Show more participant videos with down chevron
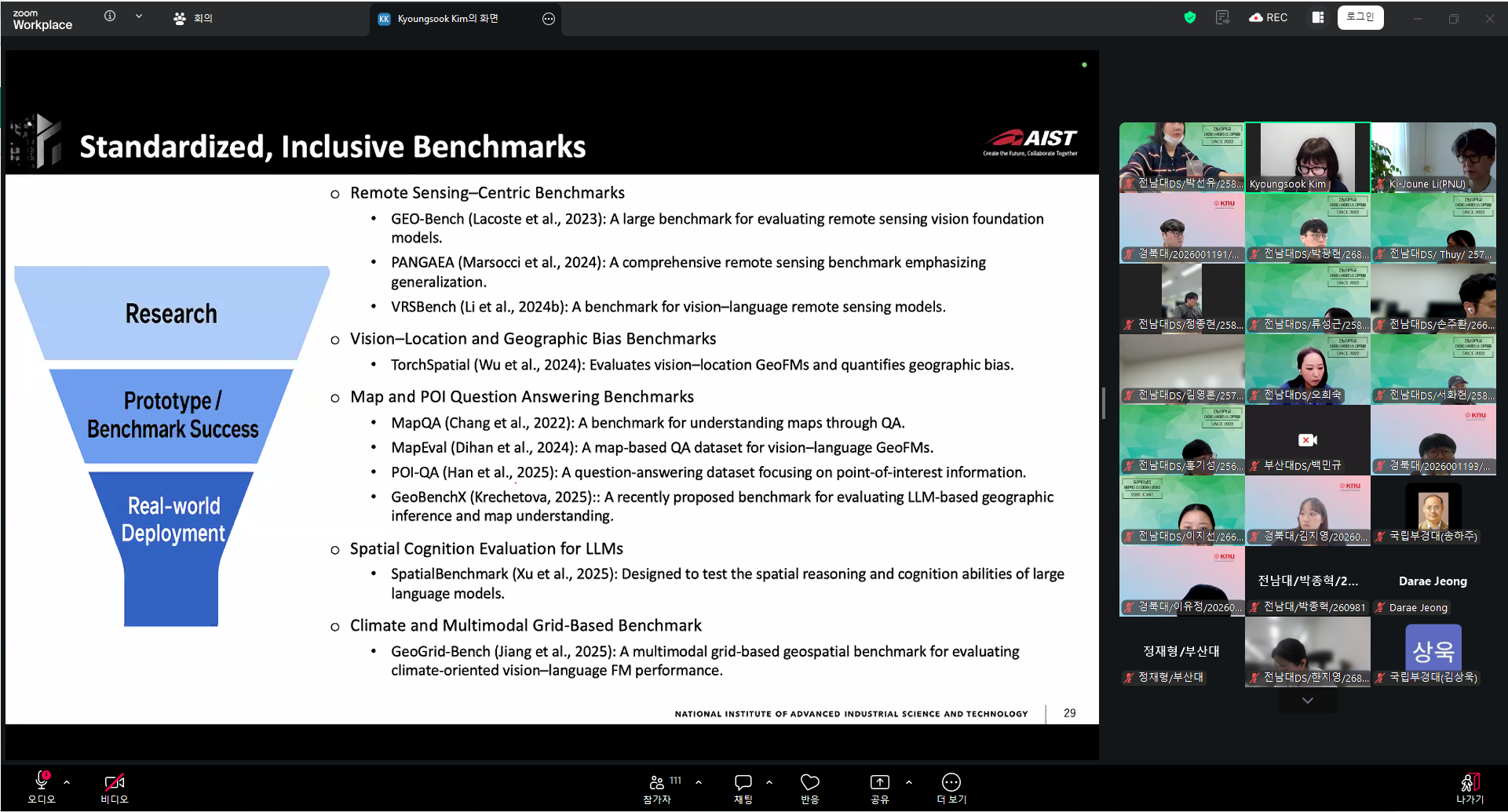The width and height of the screenshot is (1508, 812). pyautogui.click(x=1307, y=701)
